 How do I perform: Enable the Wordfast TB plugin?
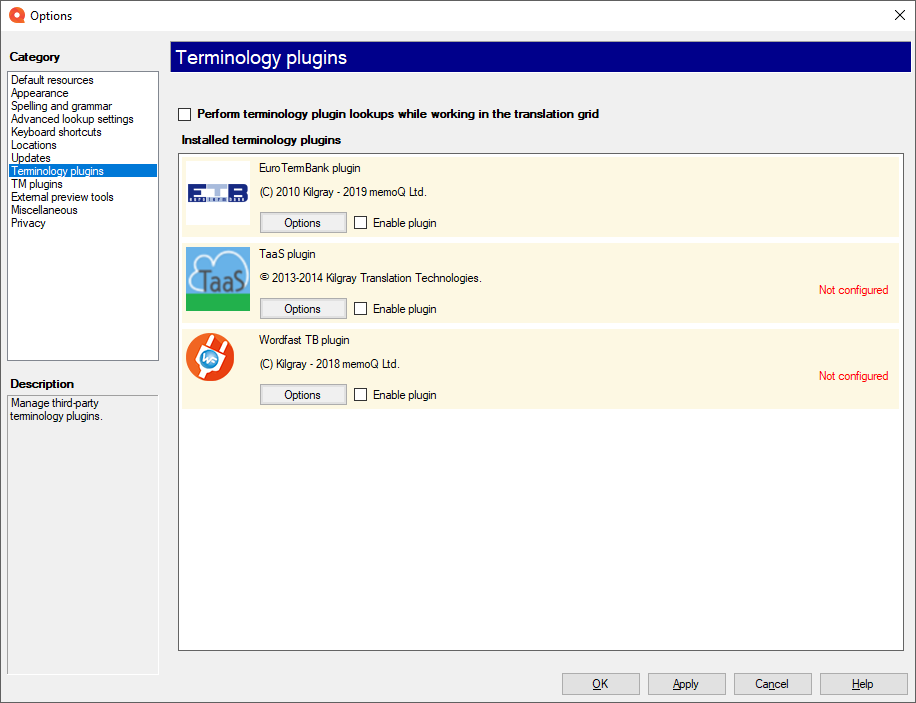(360, 394)
